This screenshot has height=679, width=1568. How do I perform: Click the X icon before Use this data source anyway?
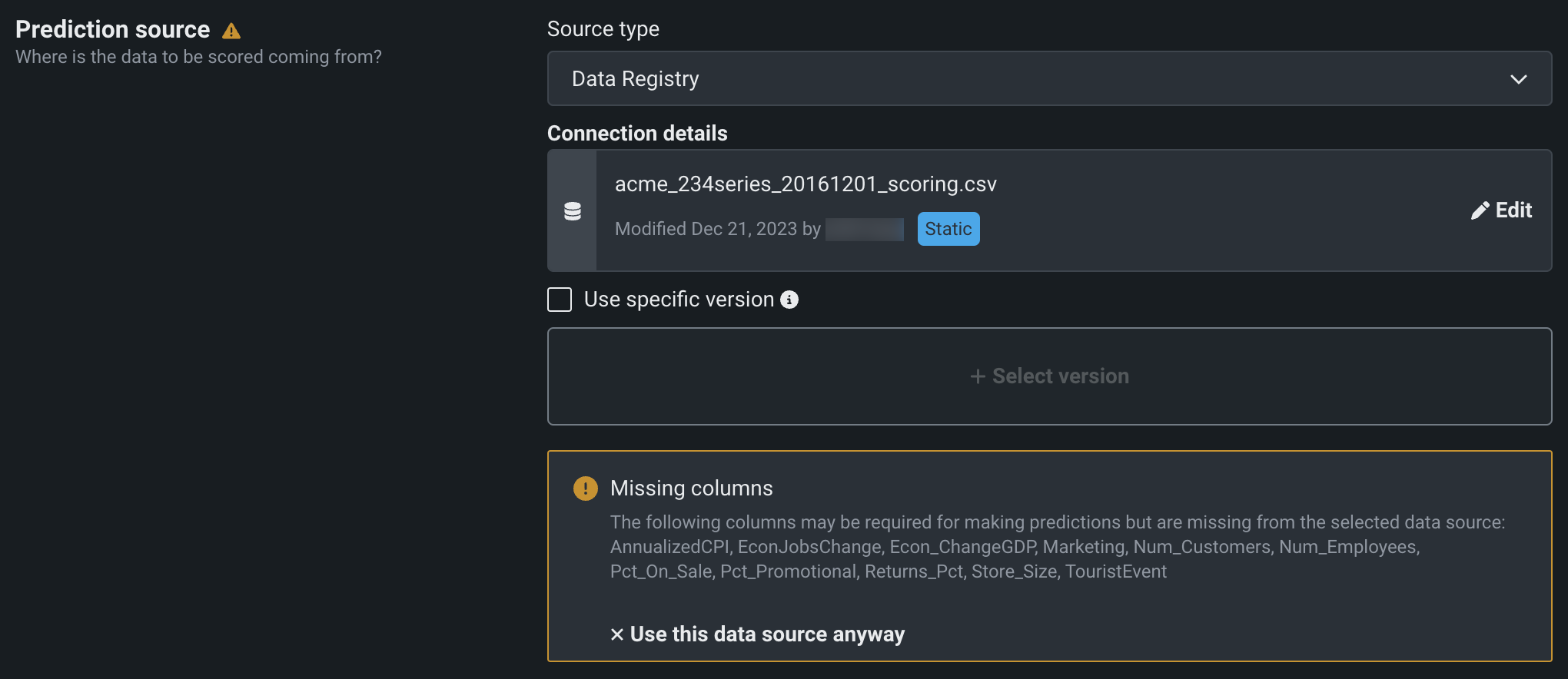click(616, 634)
